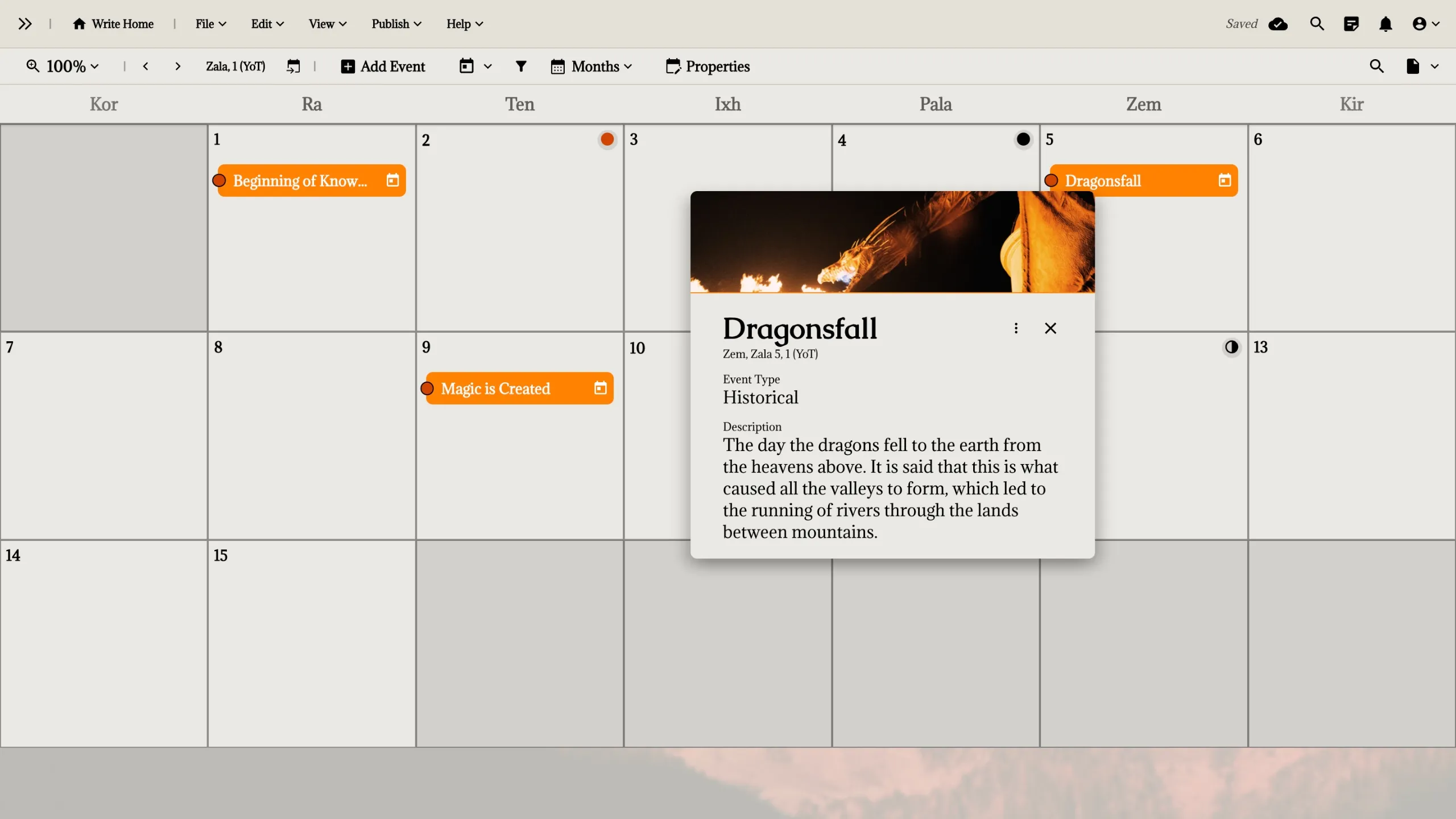1456x819 pixels.
Task: Open the account profile dropdown
Action: coord(1425,24)
